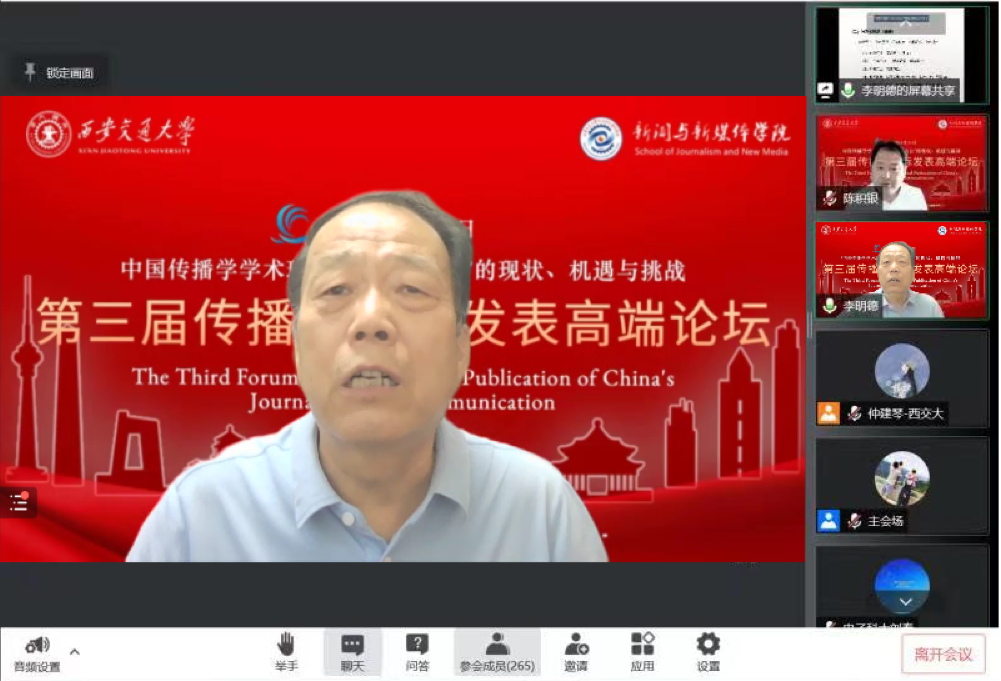Click the 仲建琴-西交大 round avatar
The width and height of the screenshot is (1001, 681).
point(902,370)
